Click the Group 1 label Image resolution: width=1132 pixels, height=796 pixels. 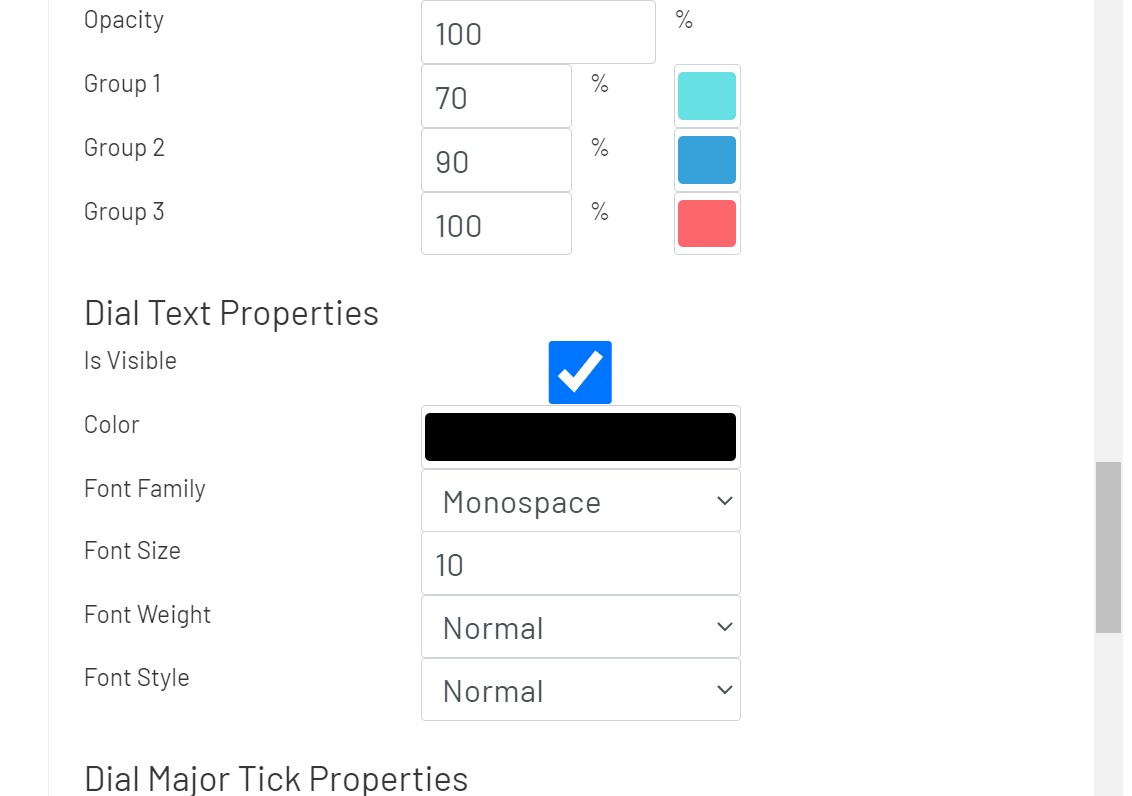click(122, 84)
